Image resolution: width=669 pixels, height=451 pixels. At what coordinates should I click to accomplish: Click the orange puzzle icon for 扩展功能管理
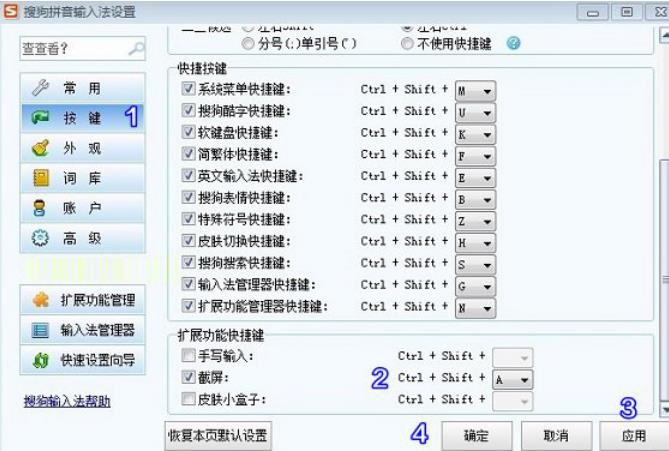(41, 300)
